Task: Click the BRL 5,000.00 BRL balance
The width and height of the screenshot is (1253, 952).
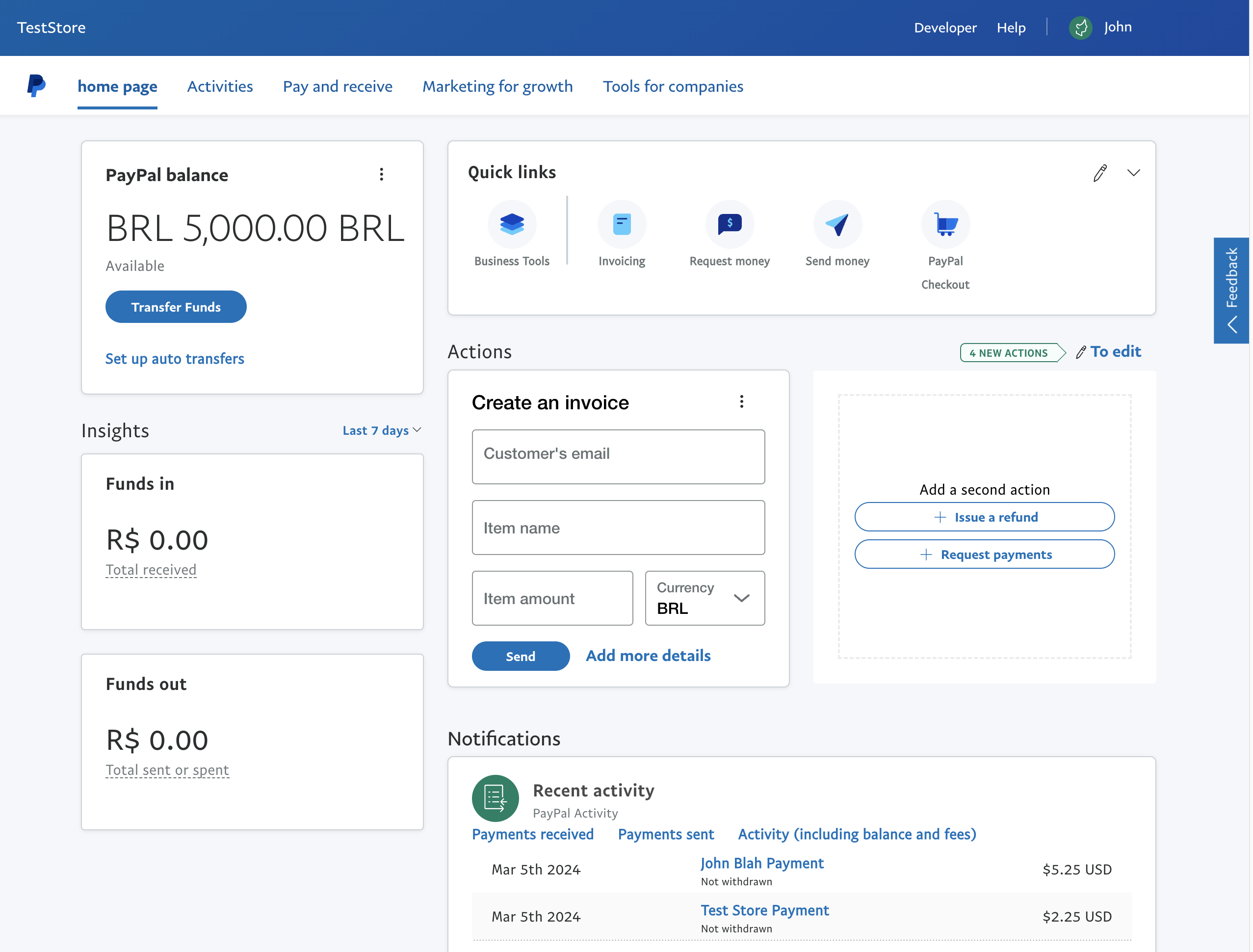Action: coord(256,228)
